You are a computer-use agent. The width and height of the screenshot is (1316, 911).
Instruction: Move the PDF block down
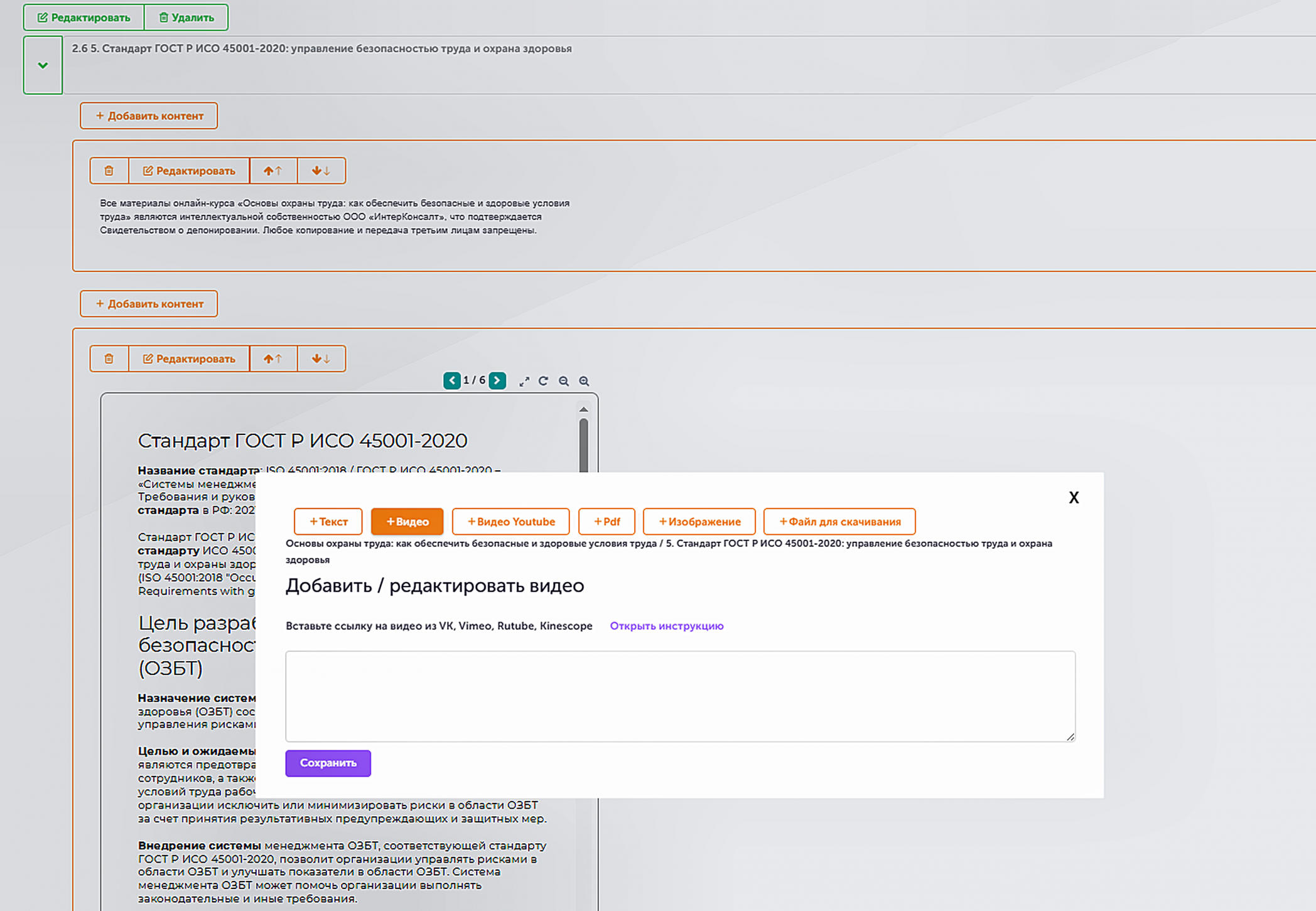pyautogui.click(x=321, y=358)
